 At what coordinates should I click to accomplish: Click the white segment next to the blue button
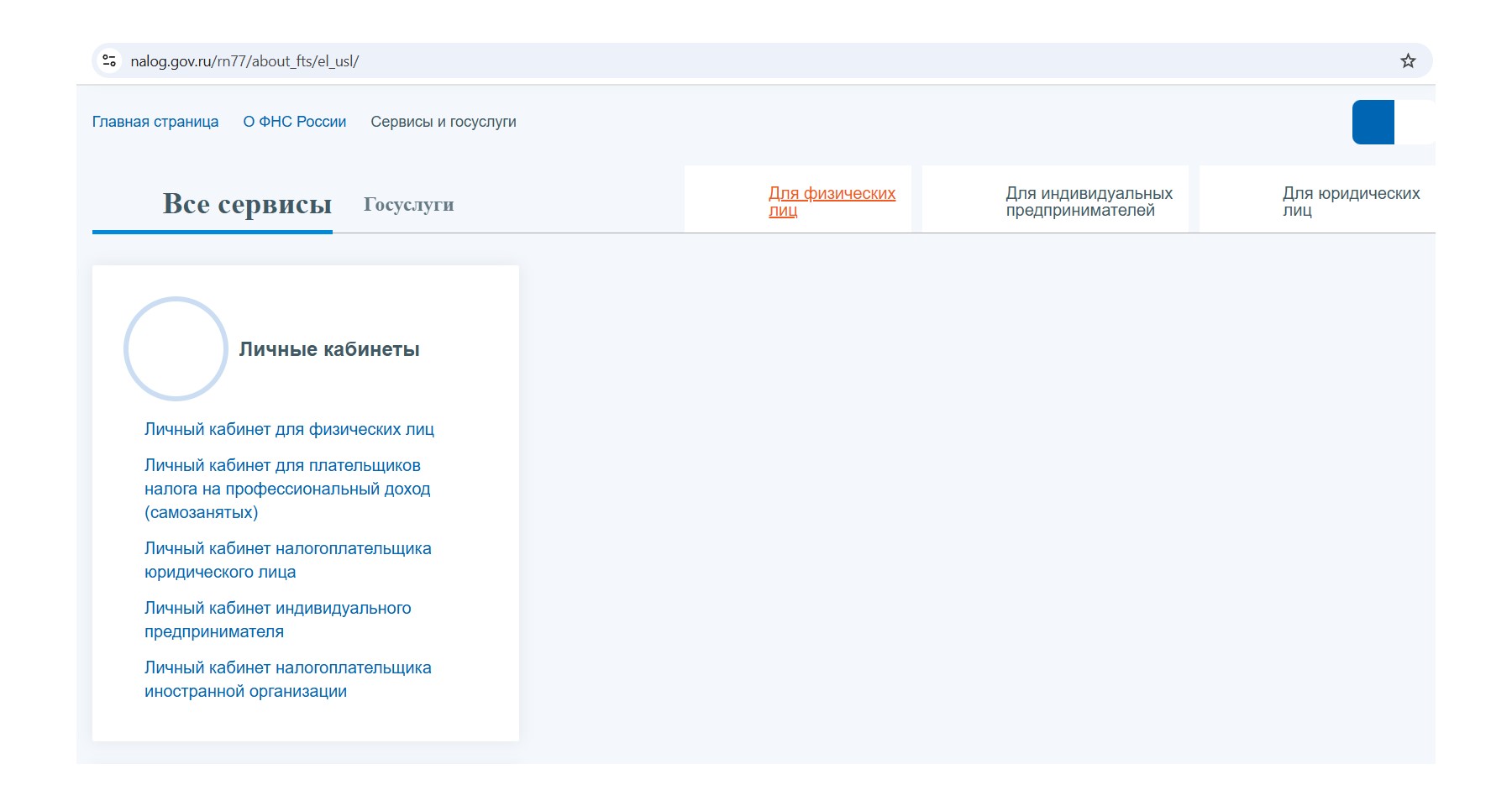(x=1414, y=123)
